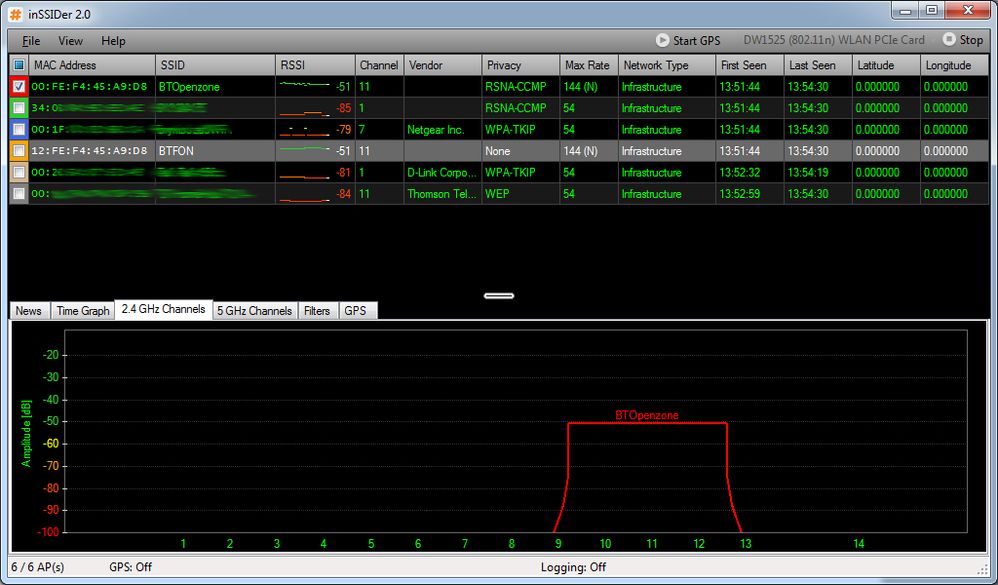Click the Stop button label

(x=971, y=39)
